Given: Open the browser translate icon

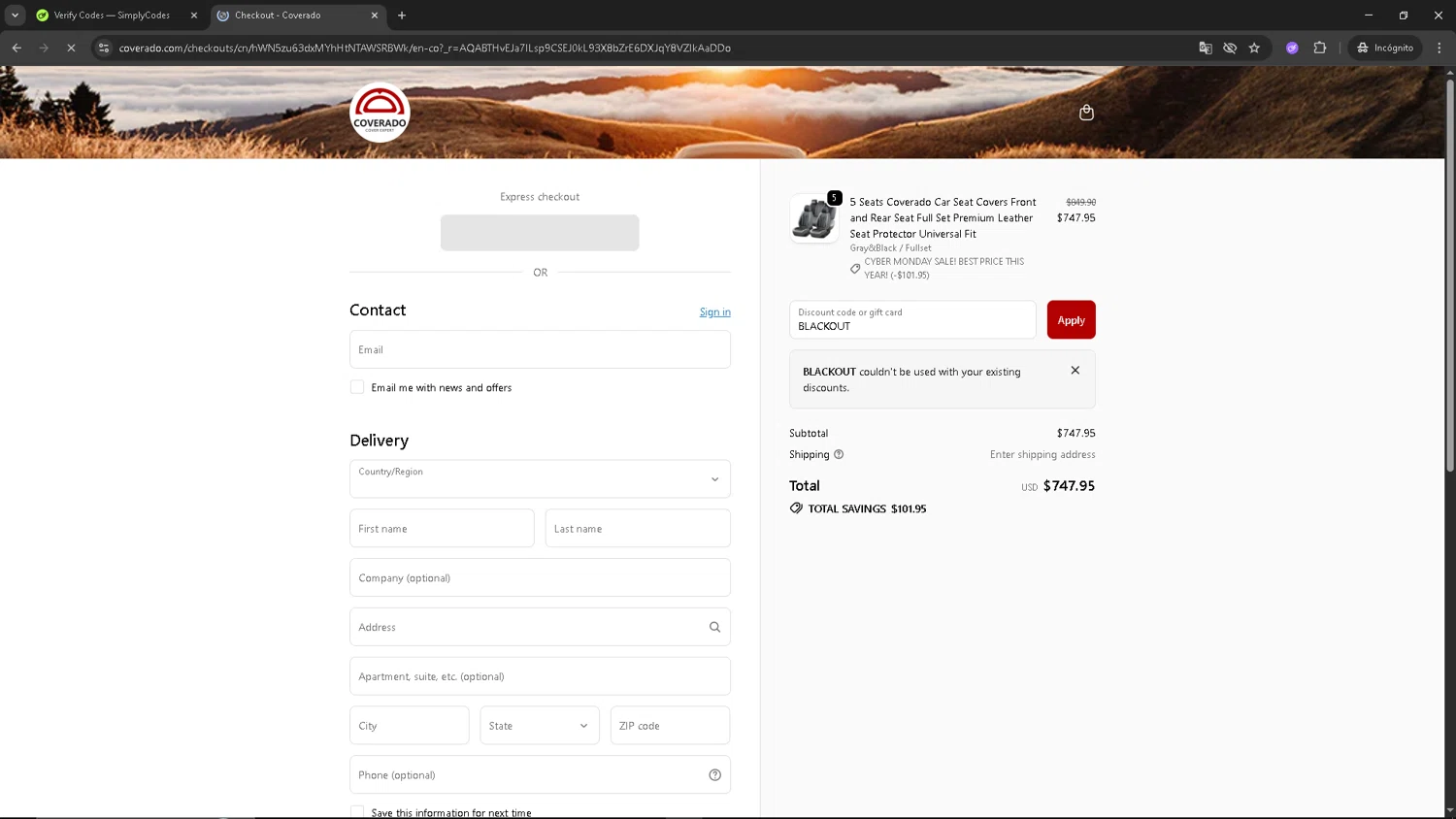Looking at the screenshot, I should [x=1206, y=48].
